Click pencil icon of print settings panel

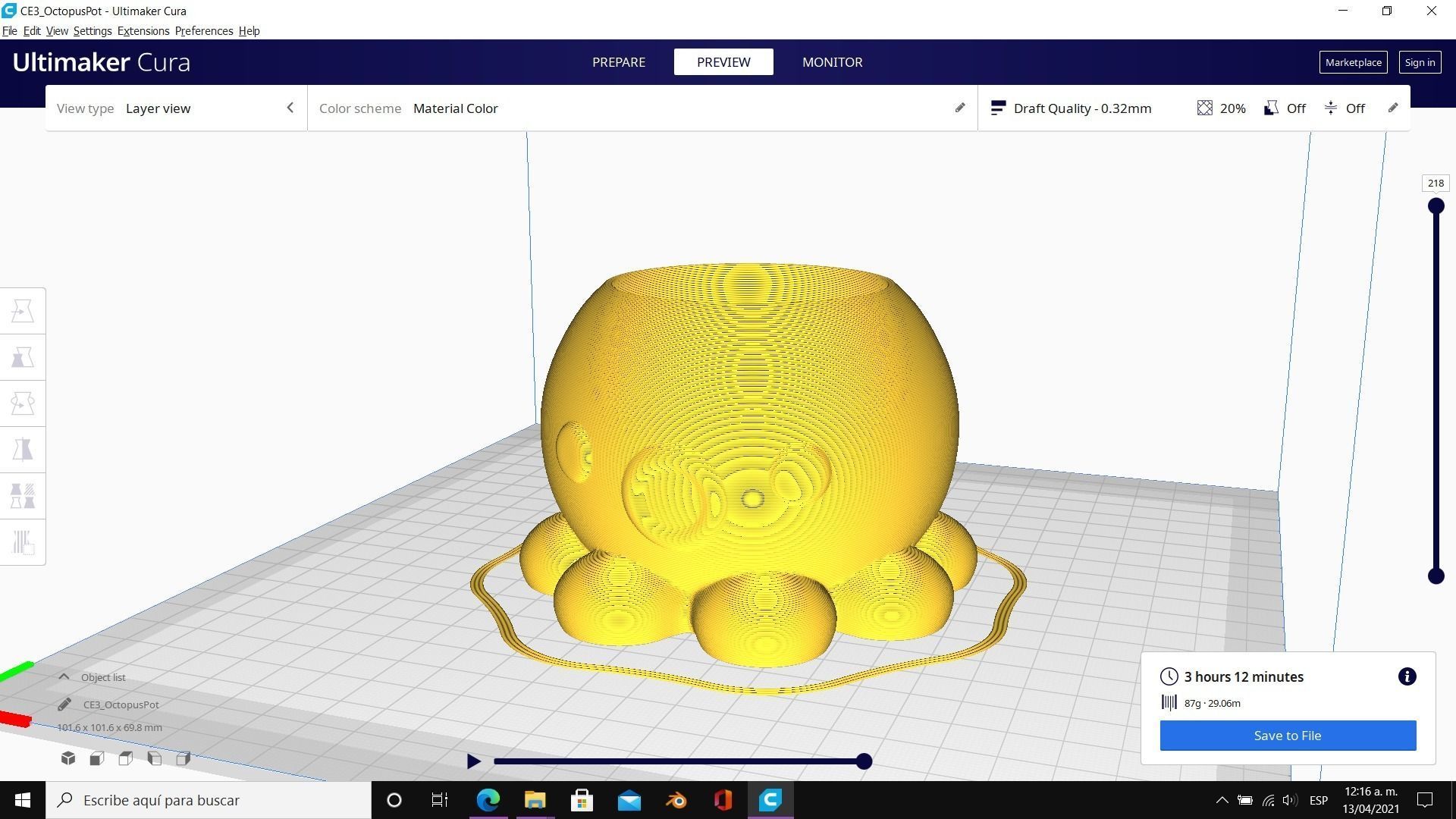(1393, 108)
